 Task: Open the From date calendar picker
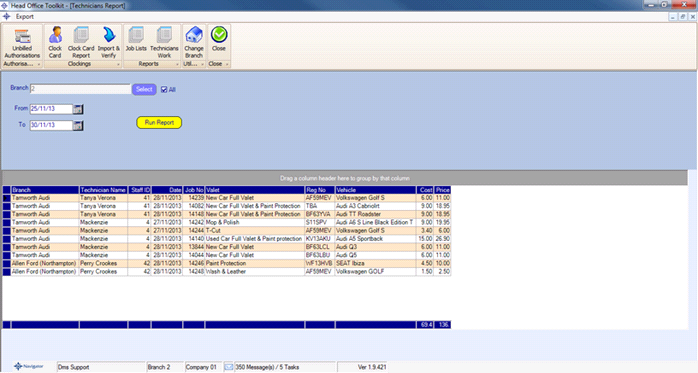tap(77, 109)
